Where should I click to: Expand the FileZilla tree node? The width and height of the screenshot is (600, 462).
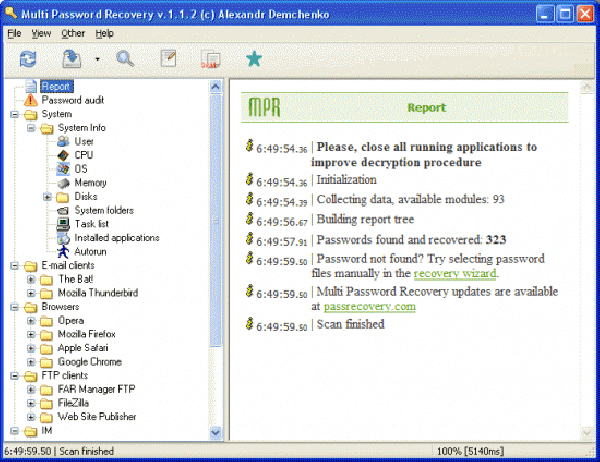[31, 403]
